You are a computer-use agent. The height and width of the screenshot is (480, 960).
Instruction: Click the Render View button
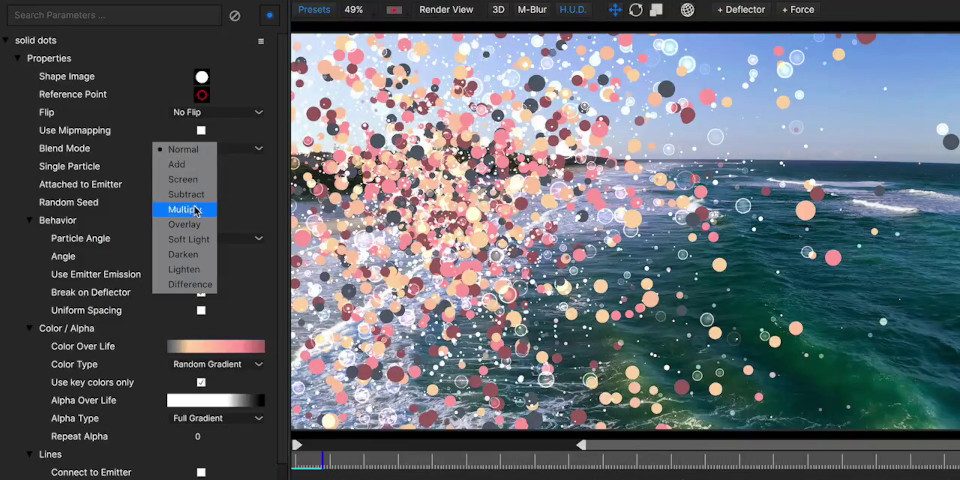[x=446, y=10]
